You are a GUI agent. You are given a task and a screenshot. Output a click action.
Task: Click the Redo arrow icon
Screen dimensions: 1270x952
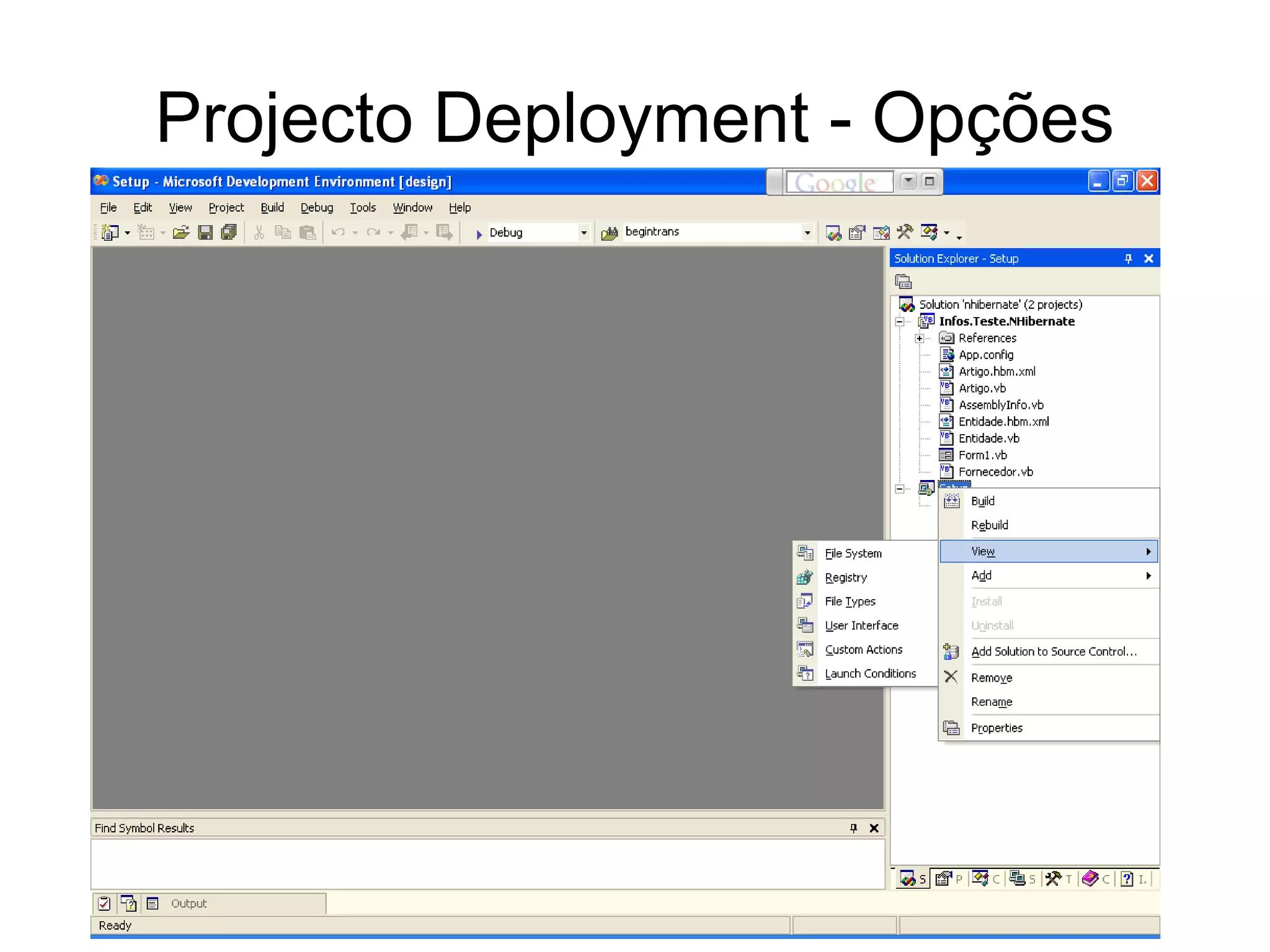click(x=373, y=233)
